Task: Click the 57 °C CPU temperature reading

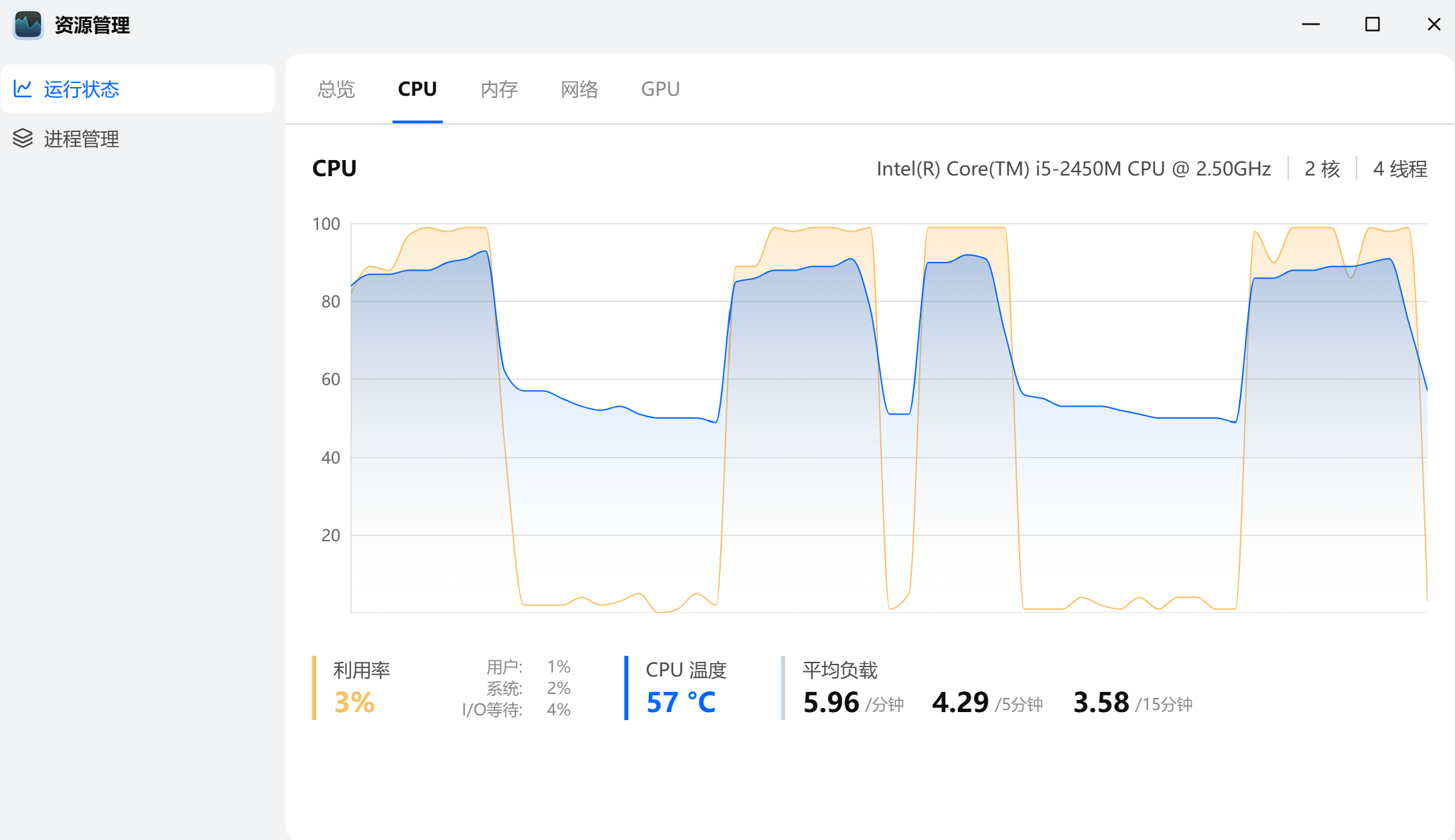Action: 681,702
